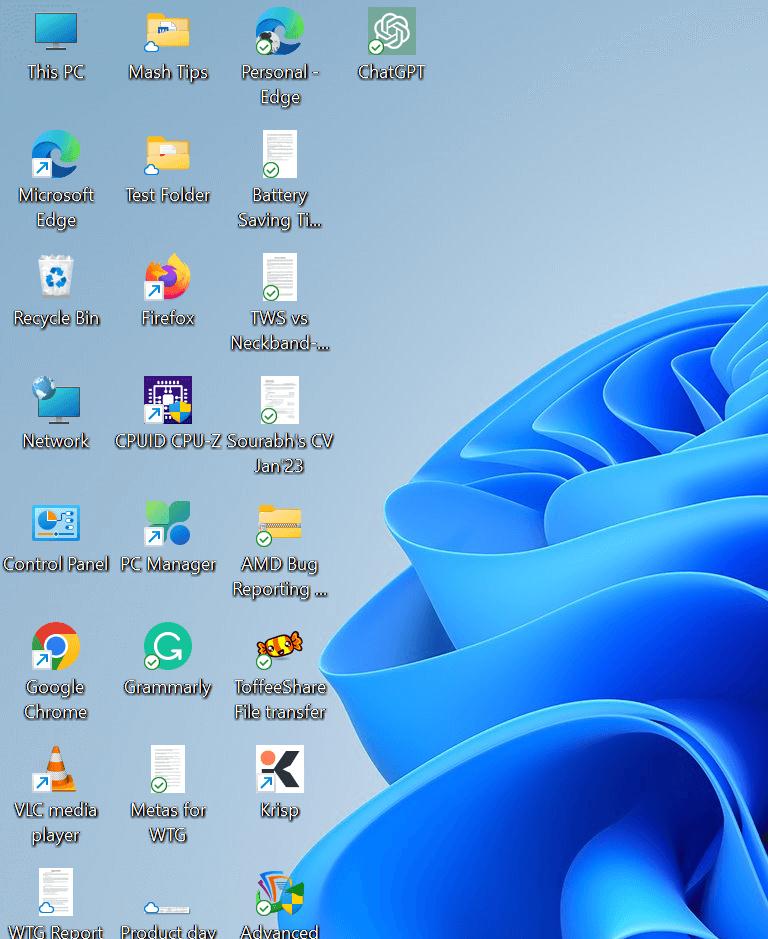Select the AMD Bug Reporting zip folder

tap(280, 524)
